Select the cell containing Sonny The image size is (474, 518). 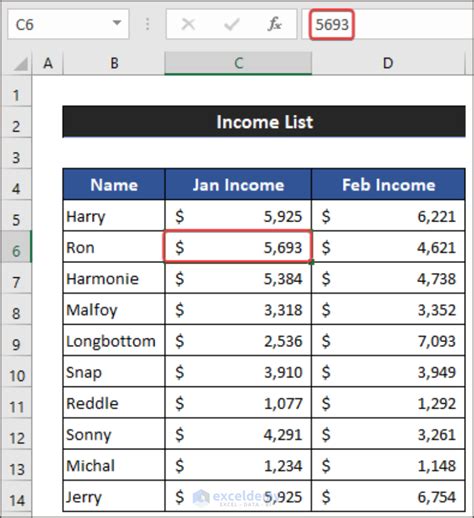[114, 434]
